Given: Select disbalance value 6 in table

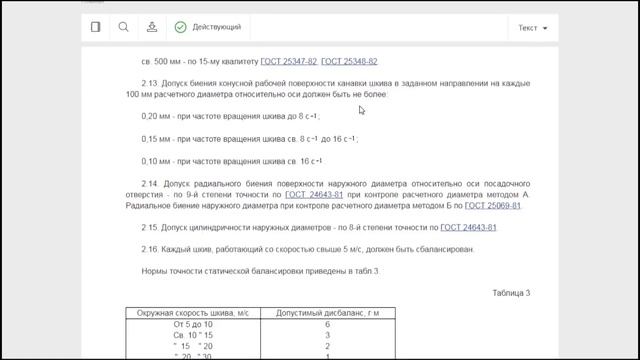Looking at the screenshot, I should (x=327, y=324).
